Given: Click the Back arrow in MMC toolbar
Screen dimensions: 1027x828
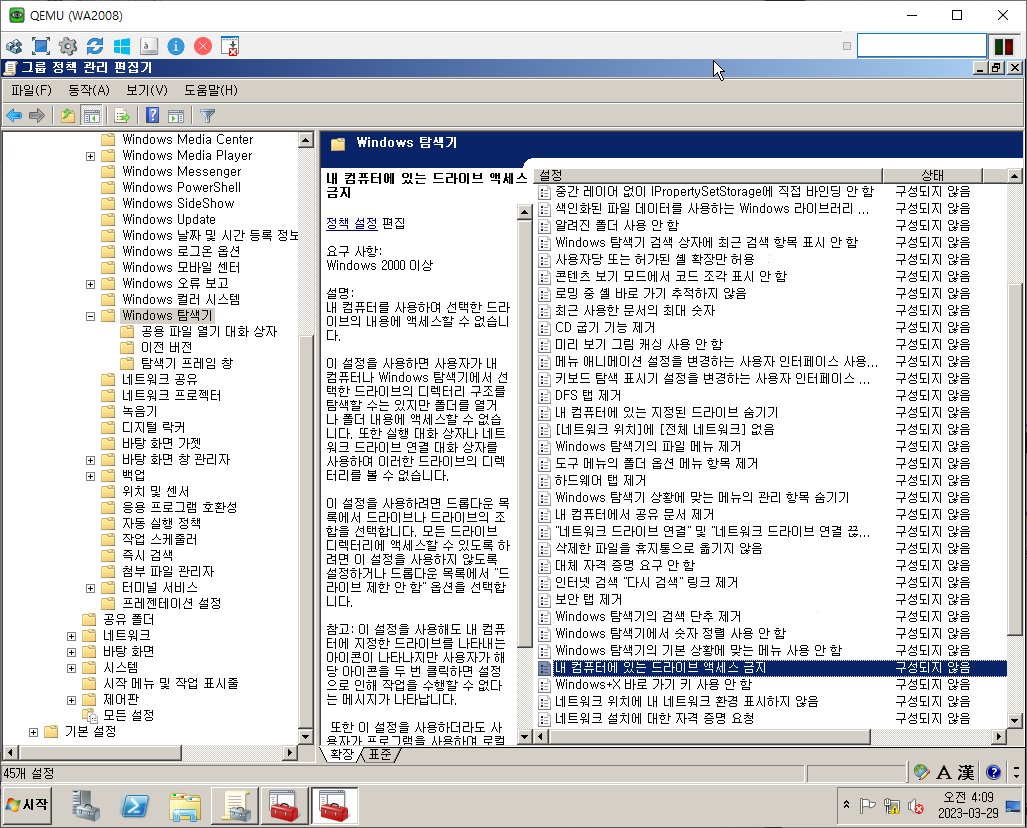Looking at the screenshot, I should [x=14, y=116].
